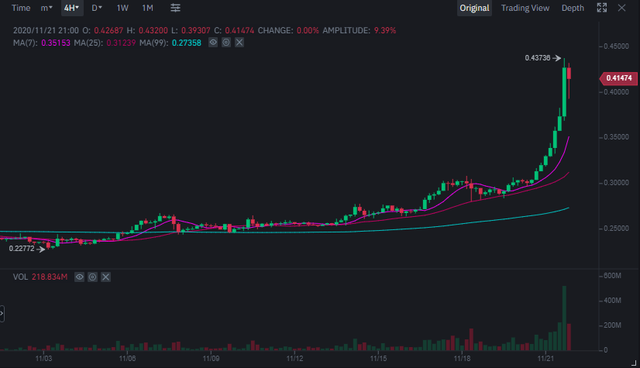Image resolution: width=640 pixels, height=368 pixels.
Task: Open the D day interval dropdown
Action: pos(96,8)
